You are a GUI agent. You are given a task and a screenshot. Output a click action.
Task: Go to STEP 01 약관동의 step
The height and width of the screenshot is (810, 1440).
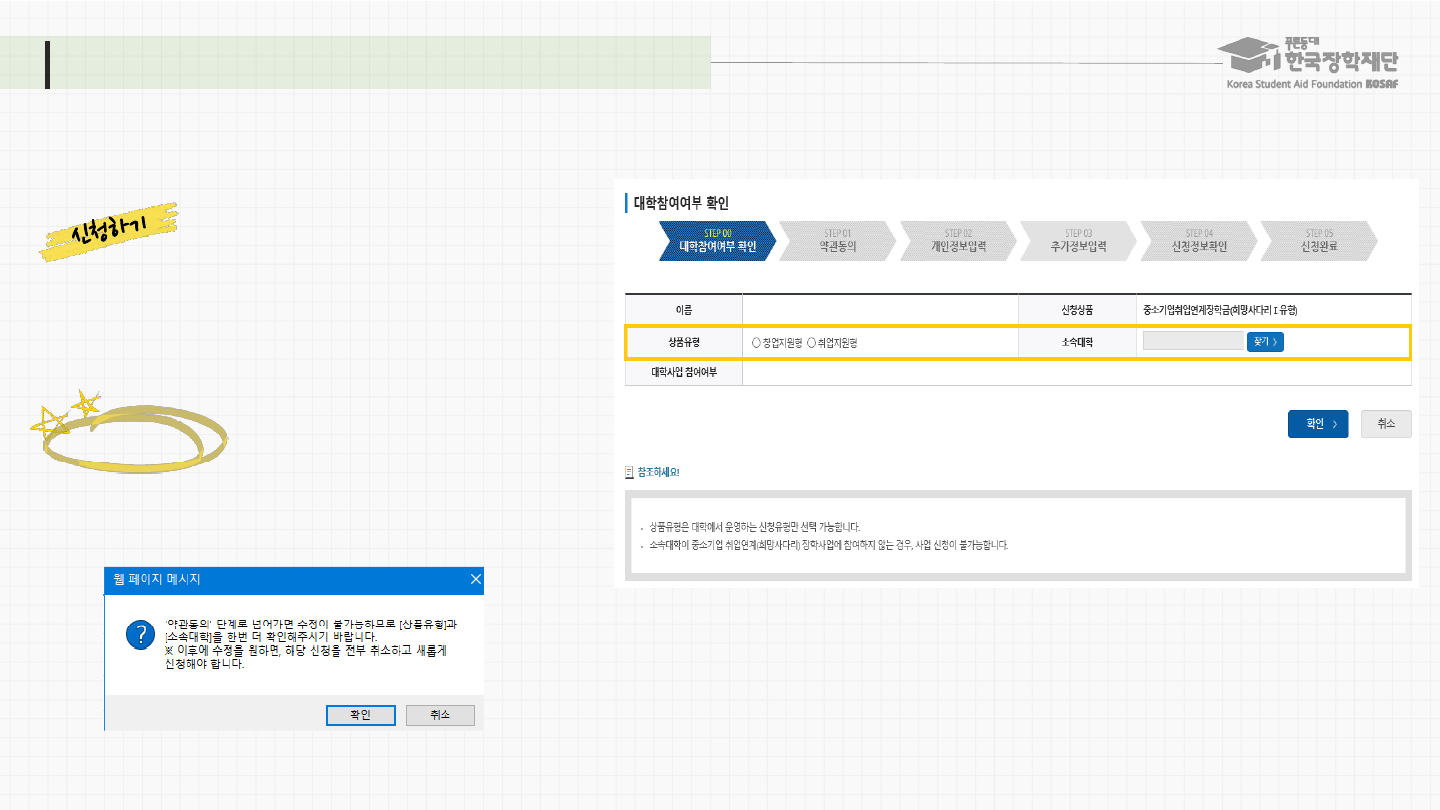(x=838, y=242)
